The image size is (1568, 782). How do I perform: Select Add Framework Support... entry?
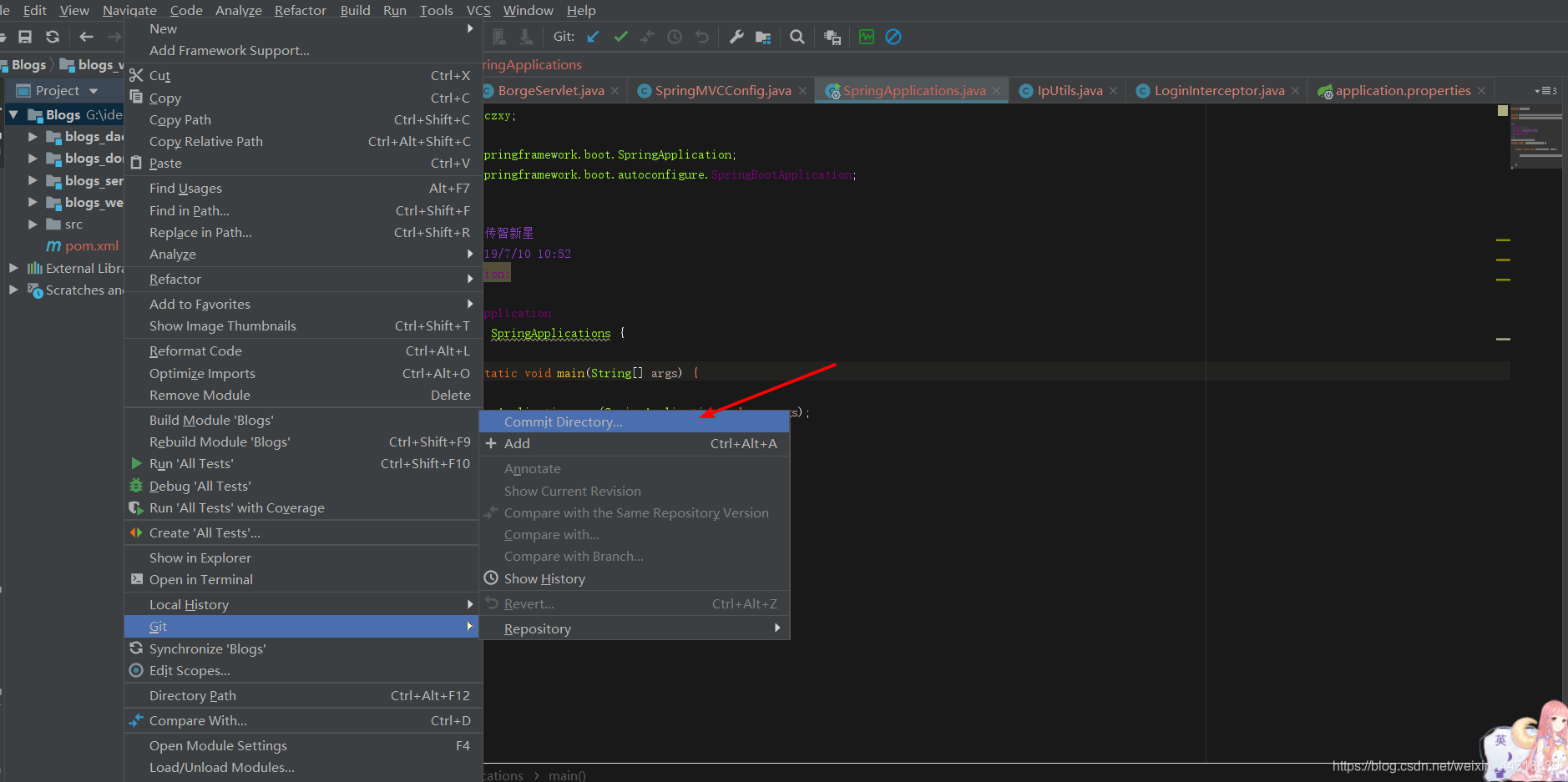(303, 50)
